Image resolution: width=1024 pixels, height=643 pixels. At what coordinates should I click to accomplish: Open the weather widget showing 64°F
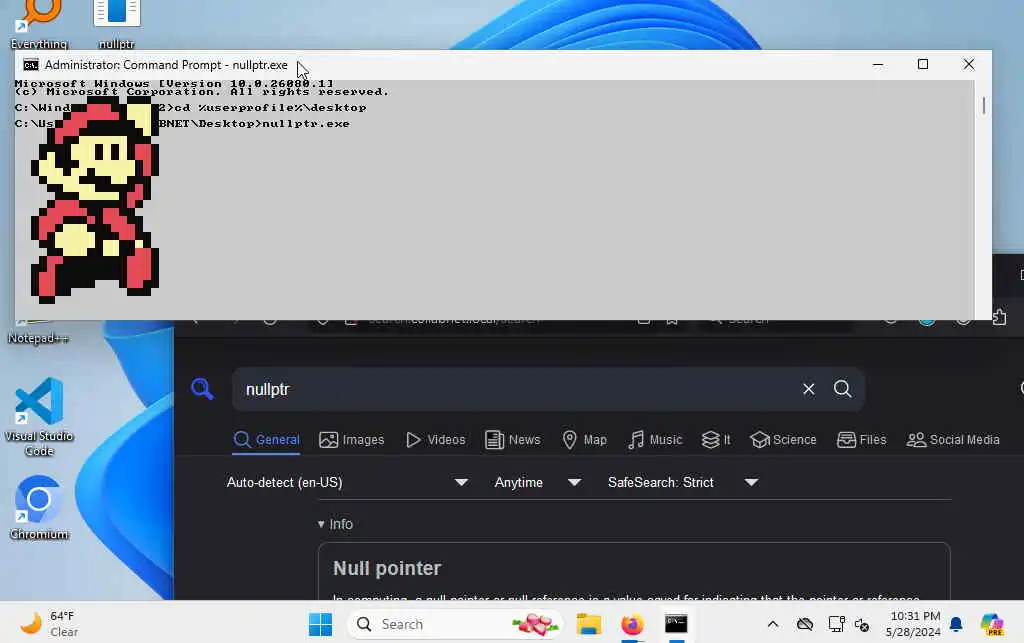[x=48, y=624]
